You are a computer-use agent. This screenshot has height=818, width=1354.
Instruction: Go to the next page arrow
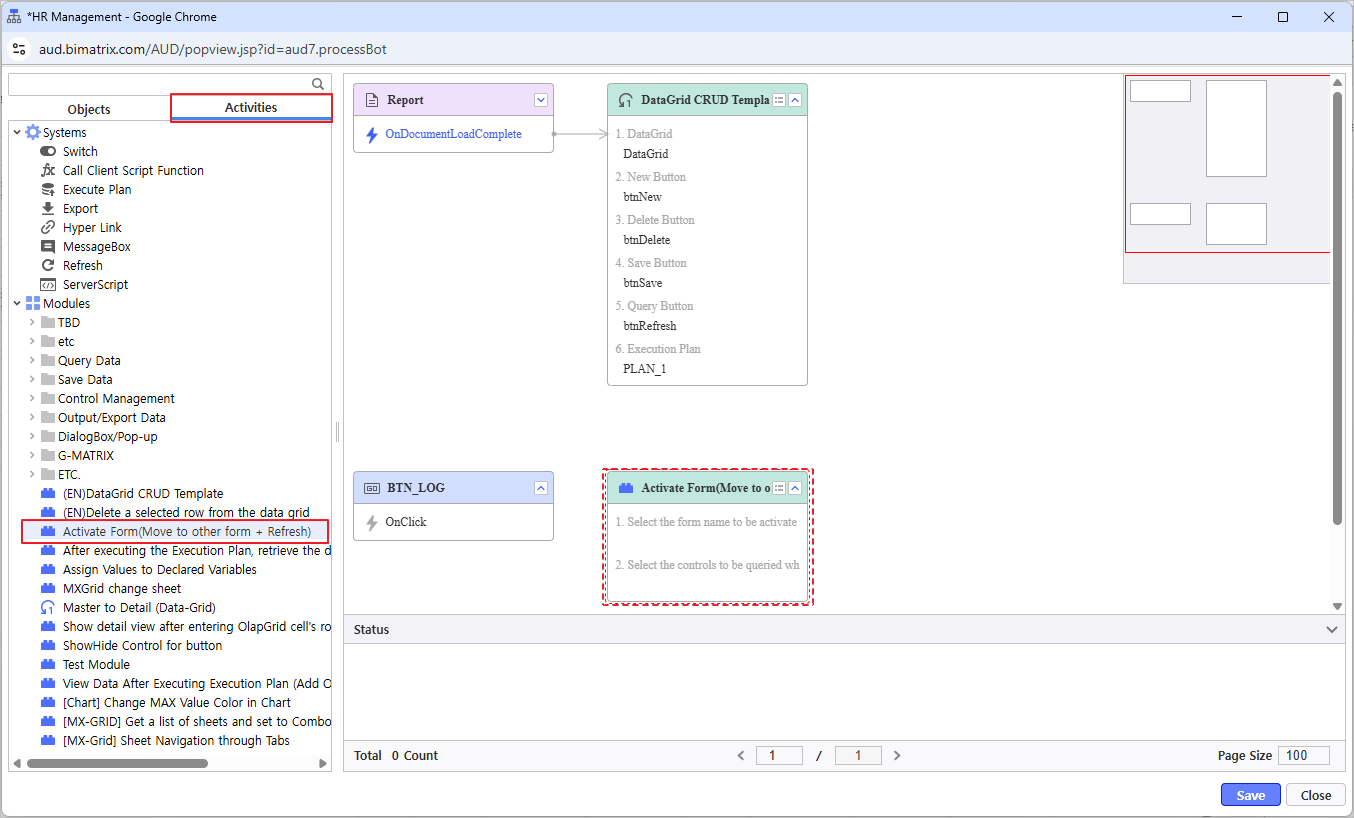(897, 755)
